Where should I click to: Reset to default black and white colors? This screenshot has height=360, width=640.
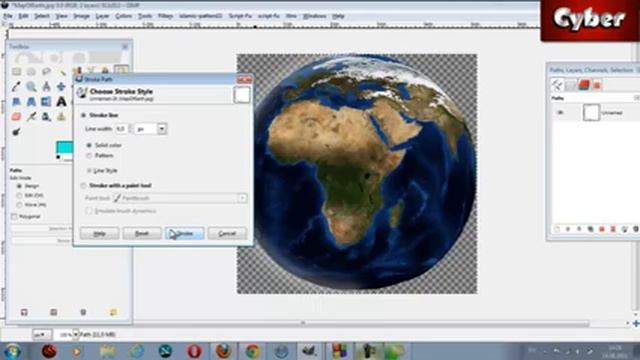click(x=58, y=157)
